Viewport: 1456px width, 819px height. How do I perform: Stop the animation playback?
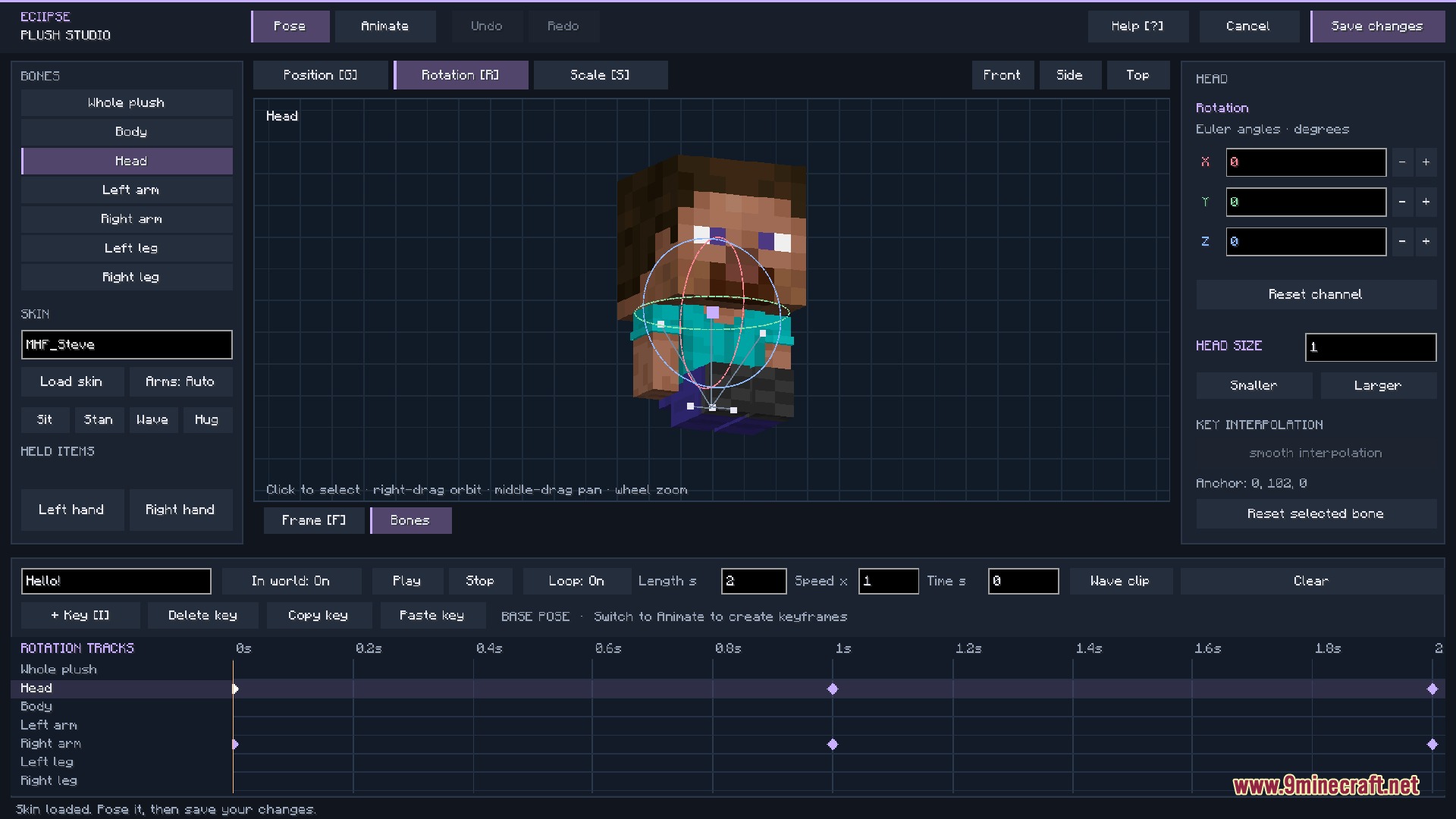[x=480, y=582]
